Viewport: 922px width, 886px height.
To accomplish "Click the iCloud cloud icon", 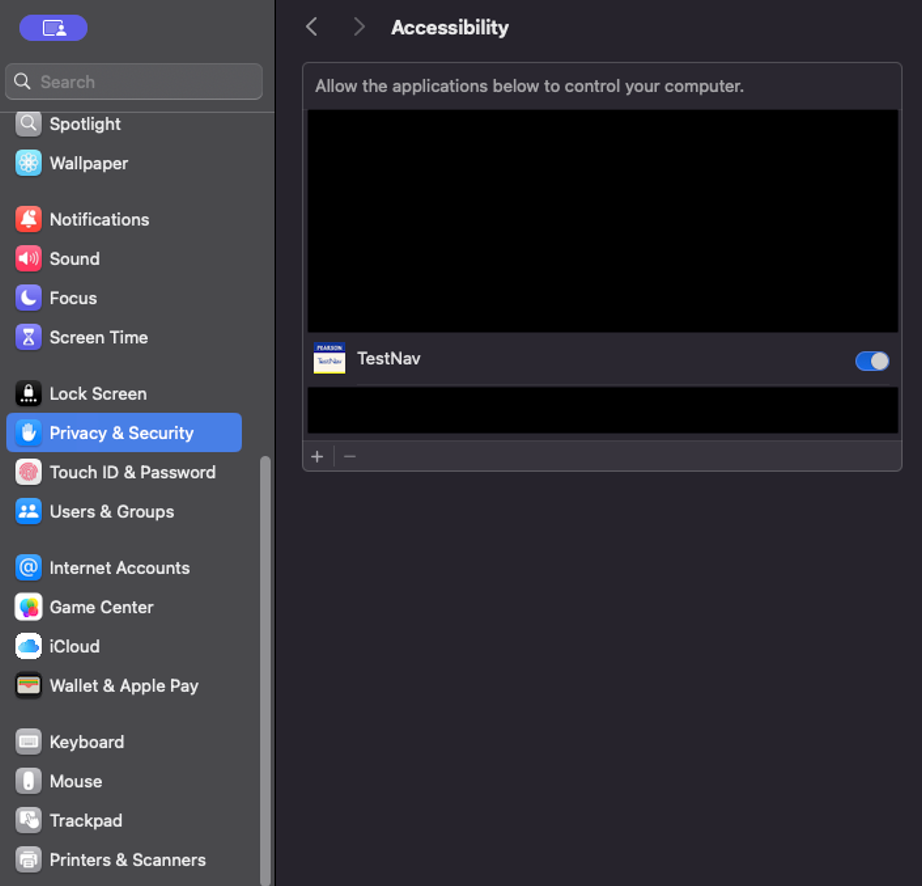I will 28,646.
